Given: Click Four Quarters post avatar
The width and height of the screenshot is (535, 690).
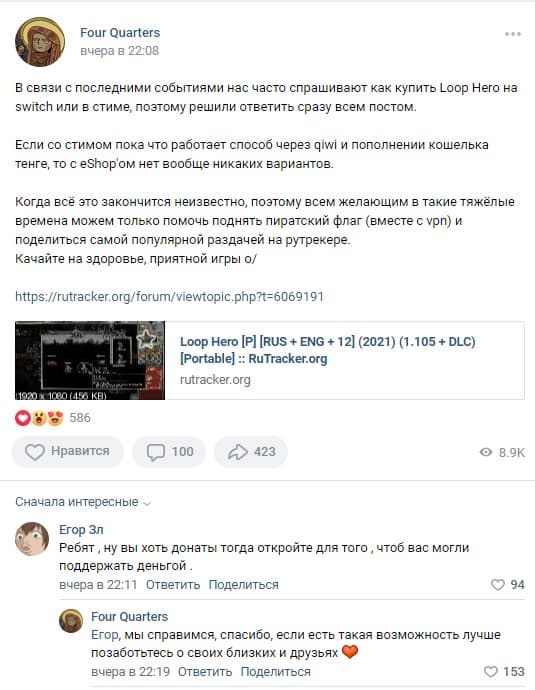Looking at the screenshot, I should pos(40,42).
